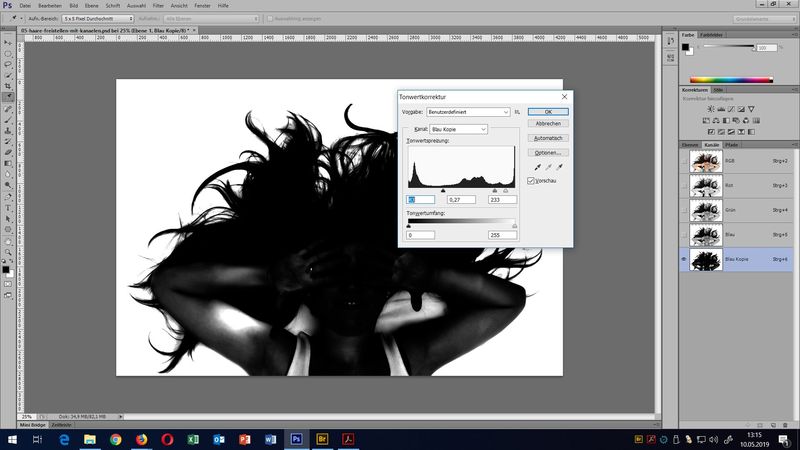Select the Move tool in toolbox
The width and height of the screenshot is (800, 450).
[8, 42]
